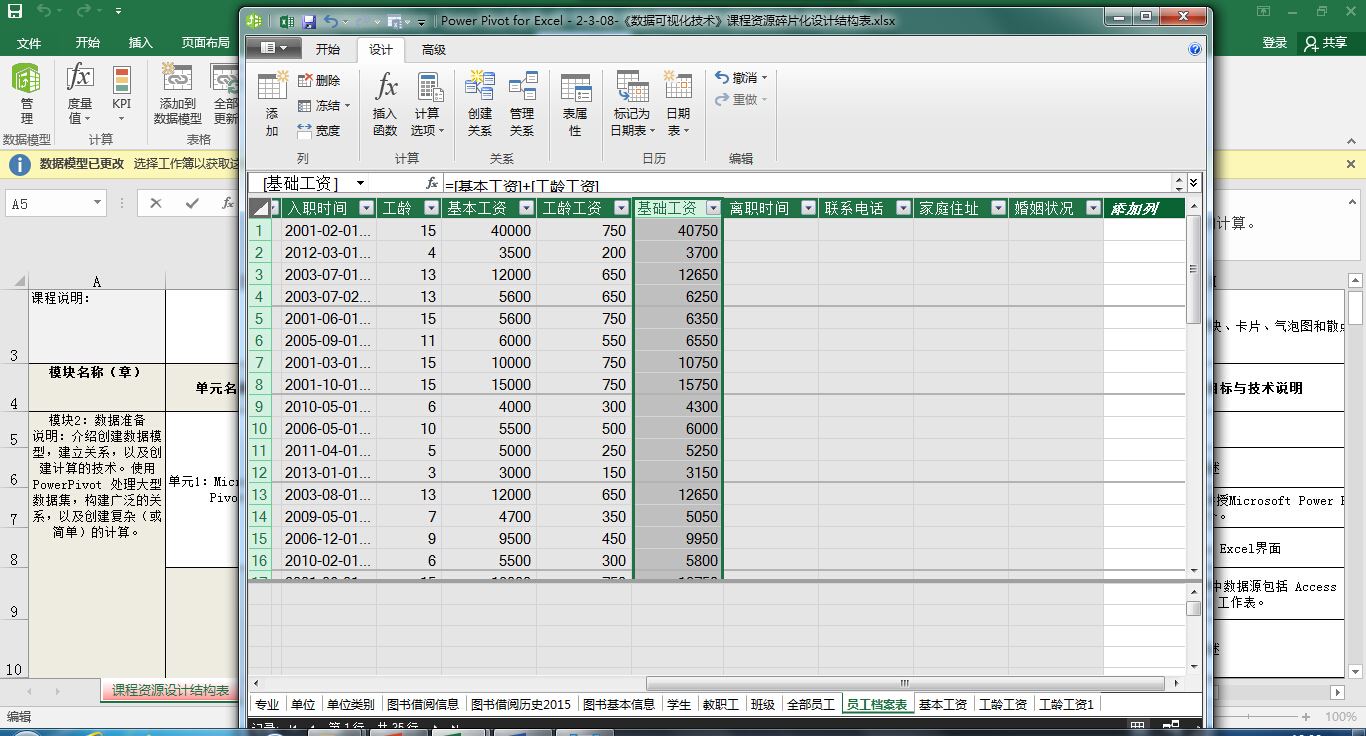
Task: Click the KPI icon in Excel ribbon
Action: pyautogui.click(x=122, y=93)
